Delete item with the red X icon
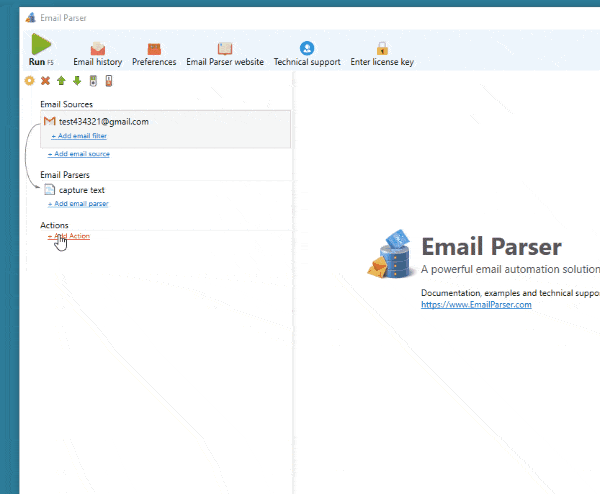Viewport: 600px width, 494px height. (46, 81)
